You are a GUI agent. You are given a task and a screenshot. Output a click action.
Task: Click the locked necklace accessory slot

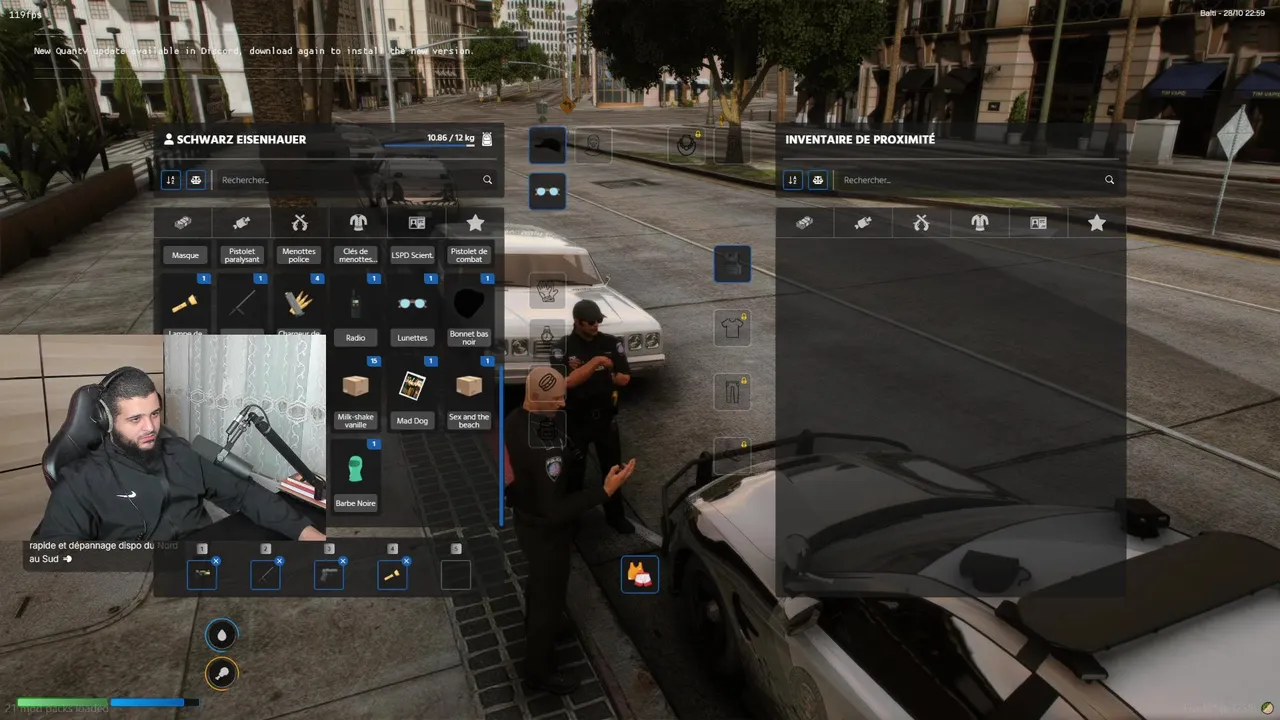[686, 145]
